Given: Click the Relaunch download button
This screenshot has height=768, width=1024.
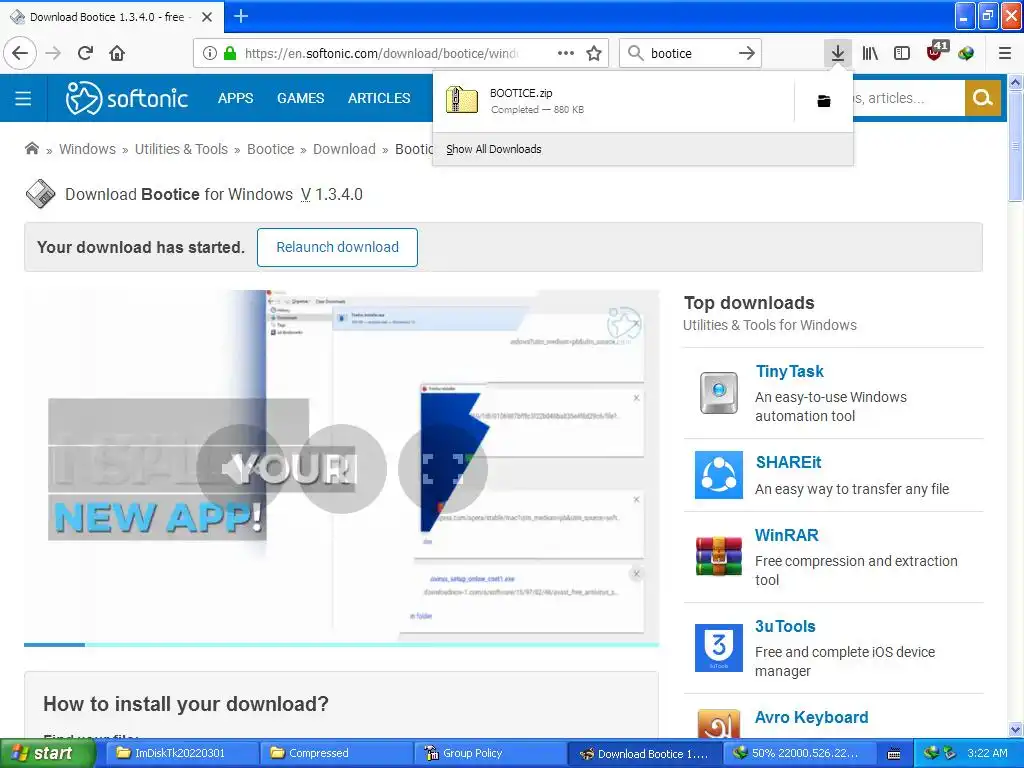Looking at the screenshot, I should pyautogui.click(x=337, y=247).
